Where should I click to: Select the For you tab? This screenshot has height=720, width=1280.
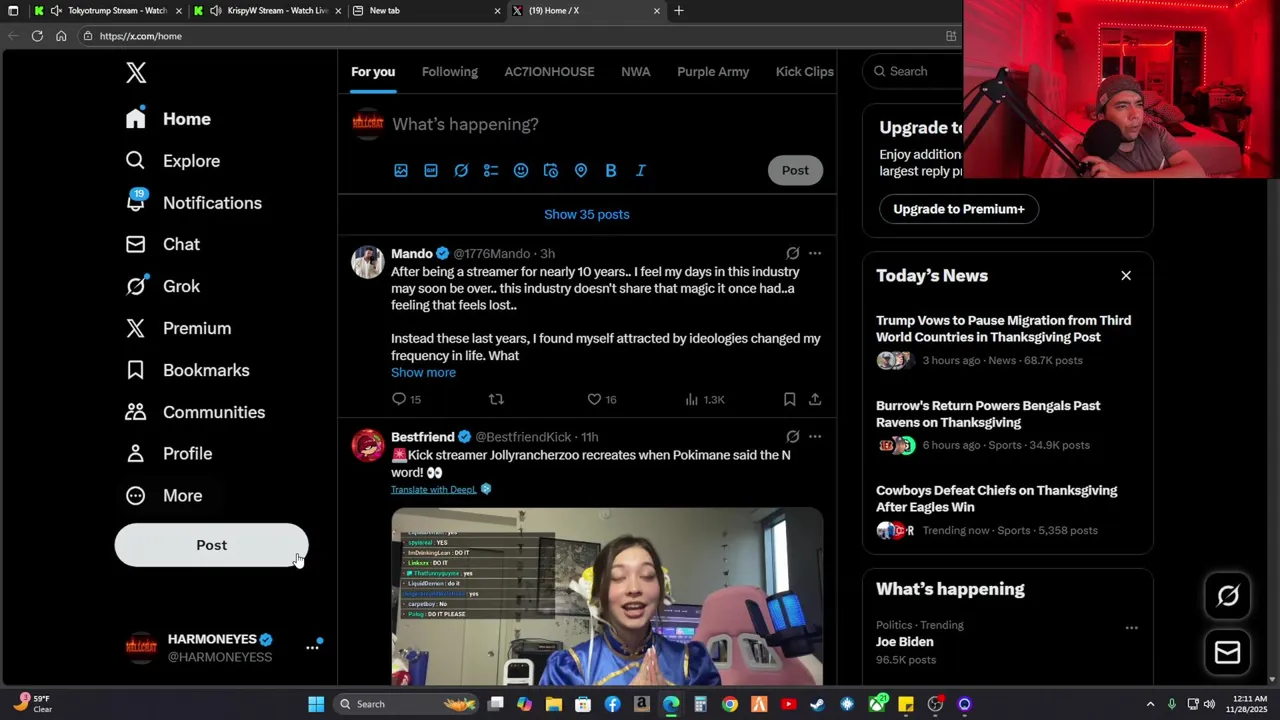[x=373, y=72]
